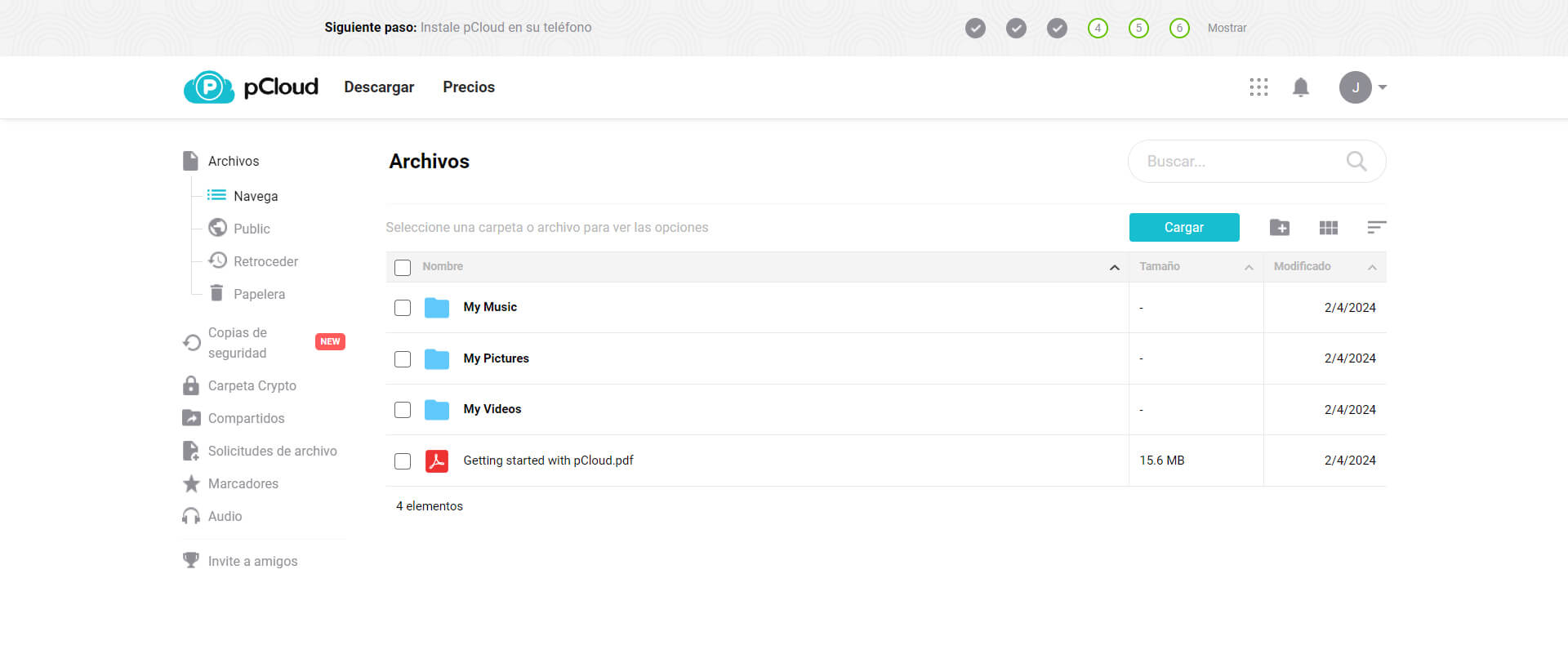1568x672 pixels.
Task: Check the My Pictures checkbox
Action: [x=403, y=359]
